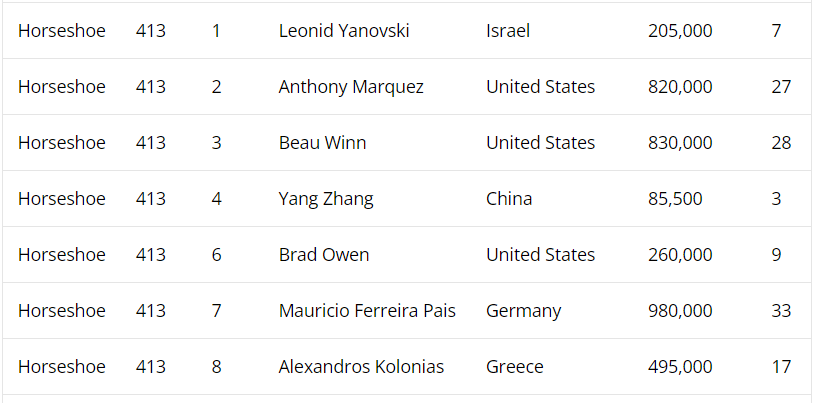Click Horseshoe in Leonid Yanovski's row
This screenshot has width=821, height=403.
pyautogui.click(x=62, y=31)
